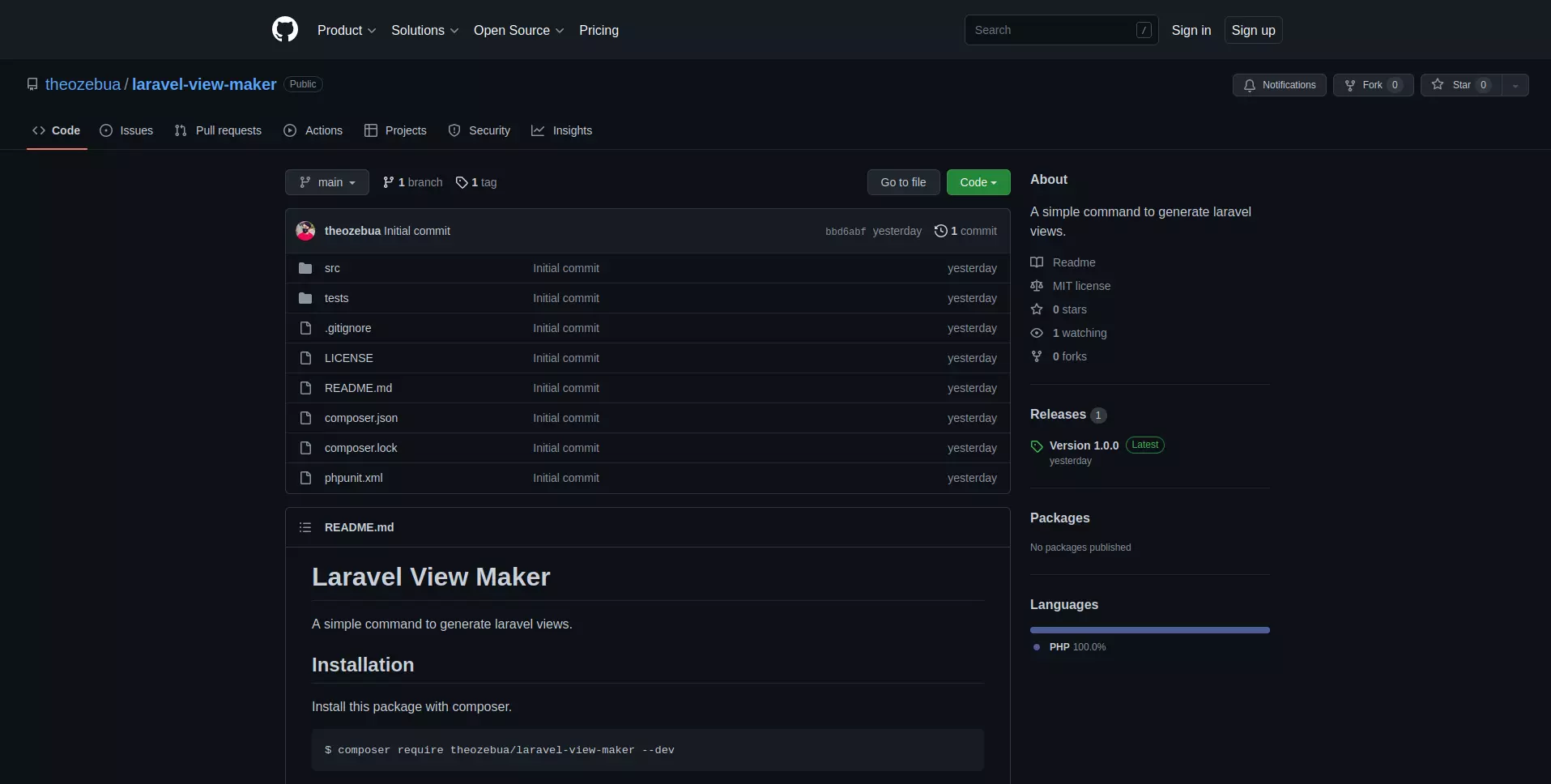Fork the repository
This screenshot has height=784, width=1551.
point(1374,85)
